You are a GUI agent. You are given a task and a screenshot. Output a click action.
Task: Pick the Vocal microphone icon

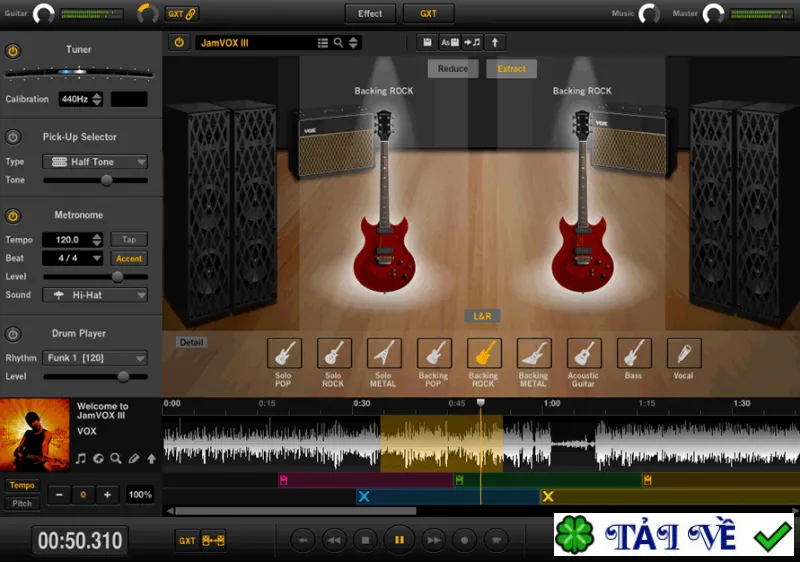point(683,353)
